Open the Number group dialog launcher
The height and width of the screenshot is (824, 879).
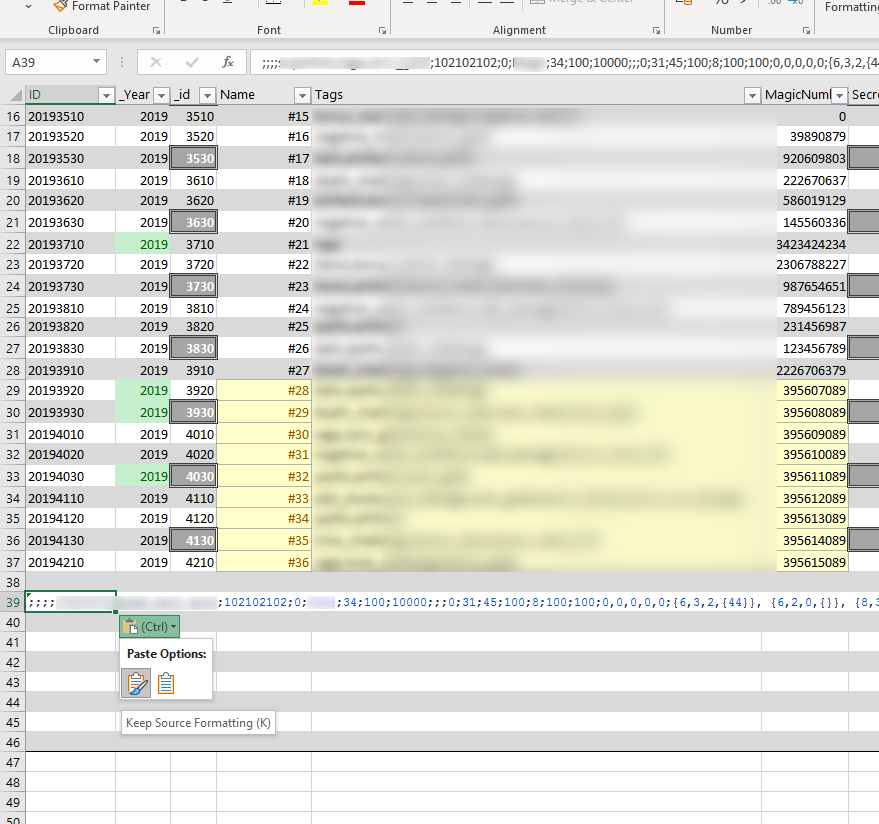pyautogui.click(x=806, y=30)
